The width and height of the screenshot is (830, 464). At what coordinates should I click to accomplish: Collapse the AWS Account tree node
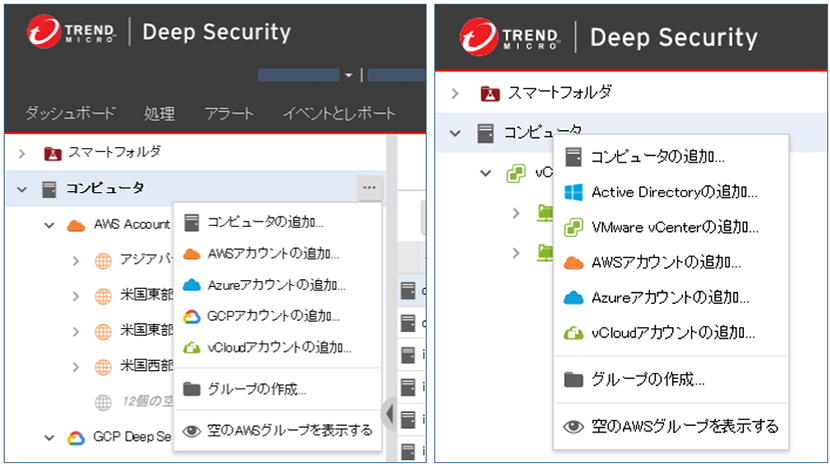pos(48,225)
